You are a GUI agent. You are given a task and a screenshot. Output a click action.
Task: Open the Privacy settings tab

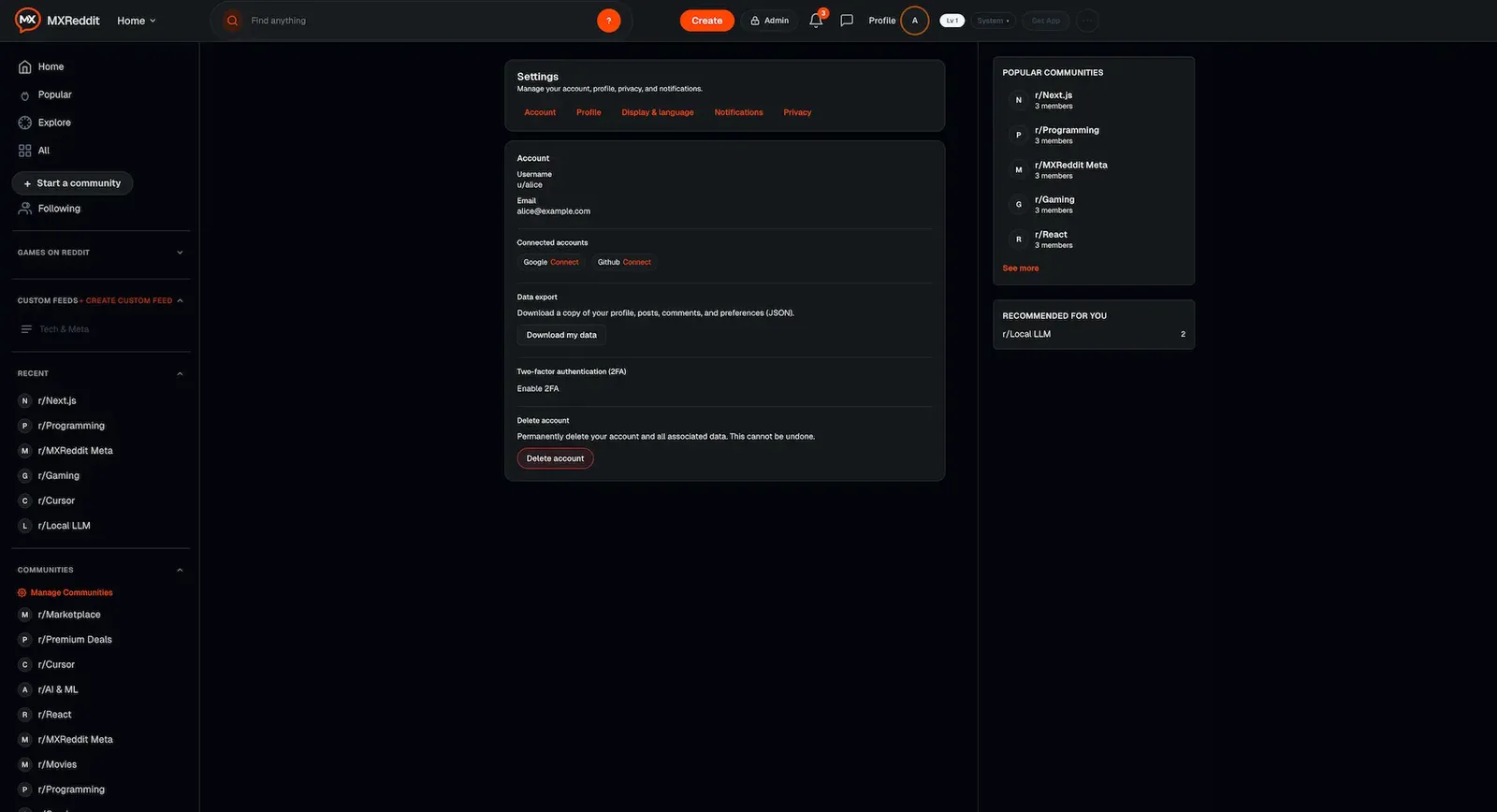(797, 112)
